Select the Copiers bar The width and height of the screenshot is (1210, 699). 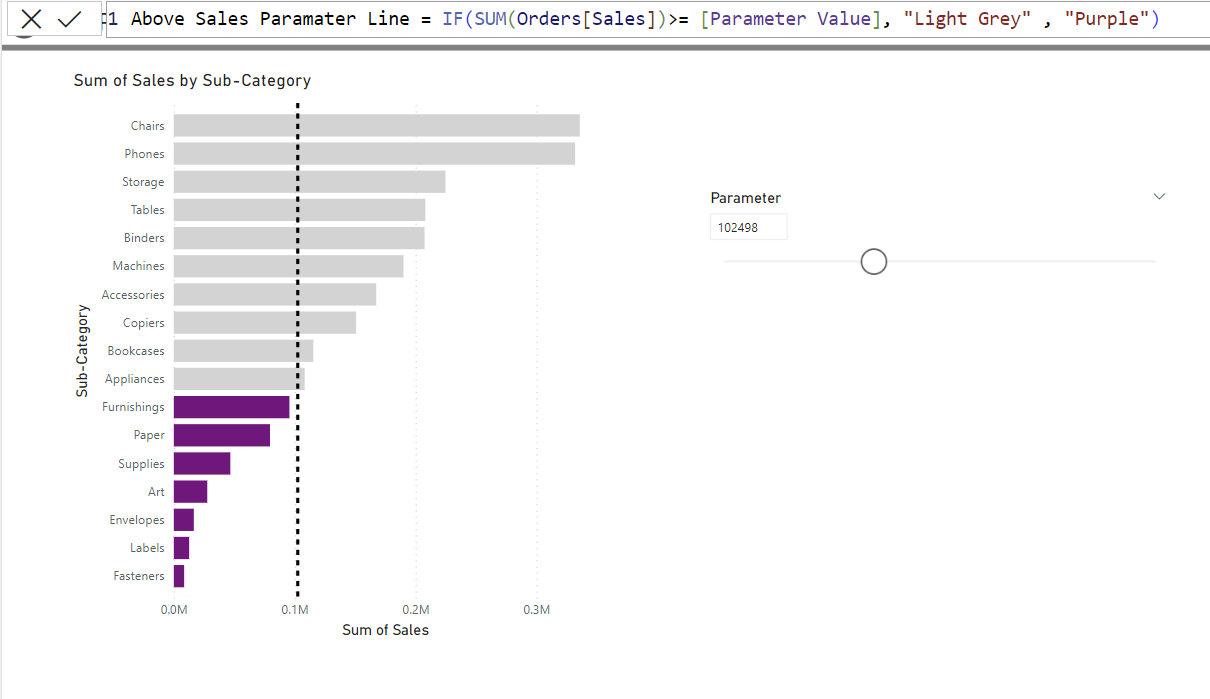(264, 323)
